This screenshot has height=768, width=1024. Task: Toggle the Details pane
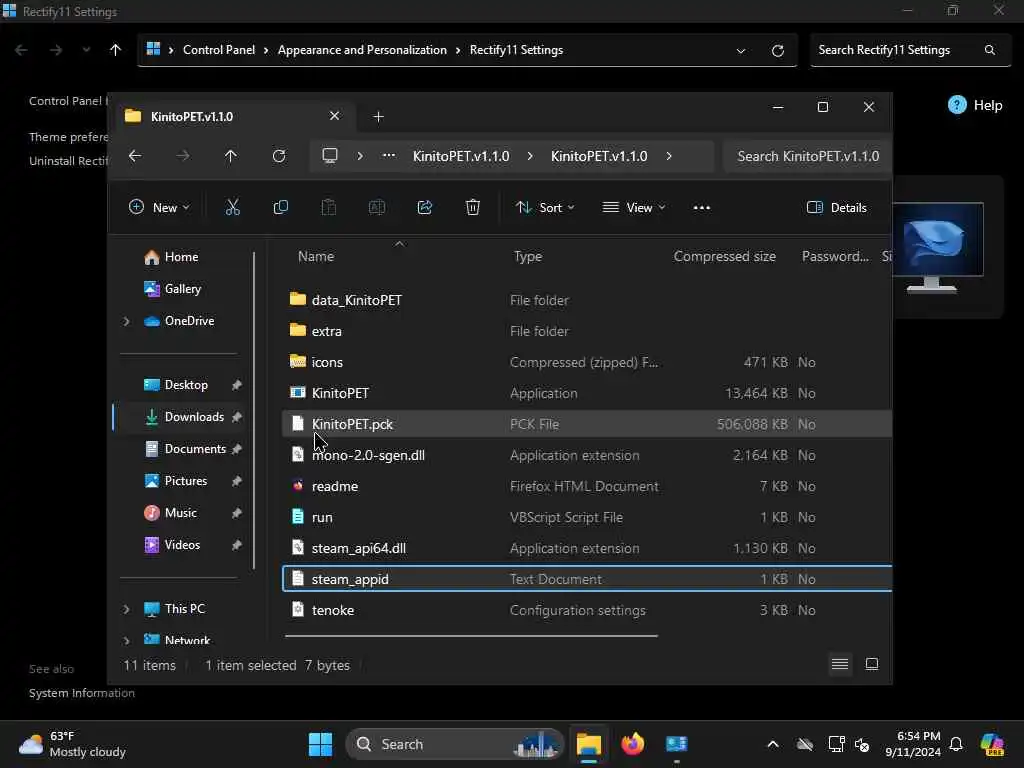pos(837,208)
